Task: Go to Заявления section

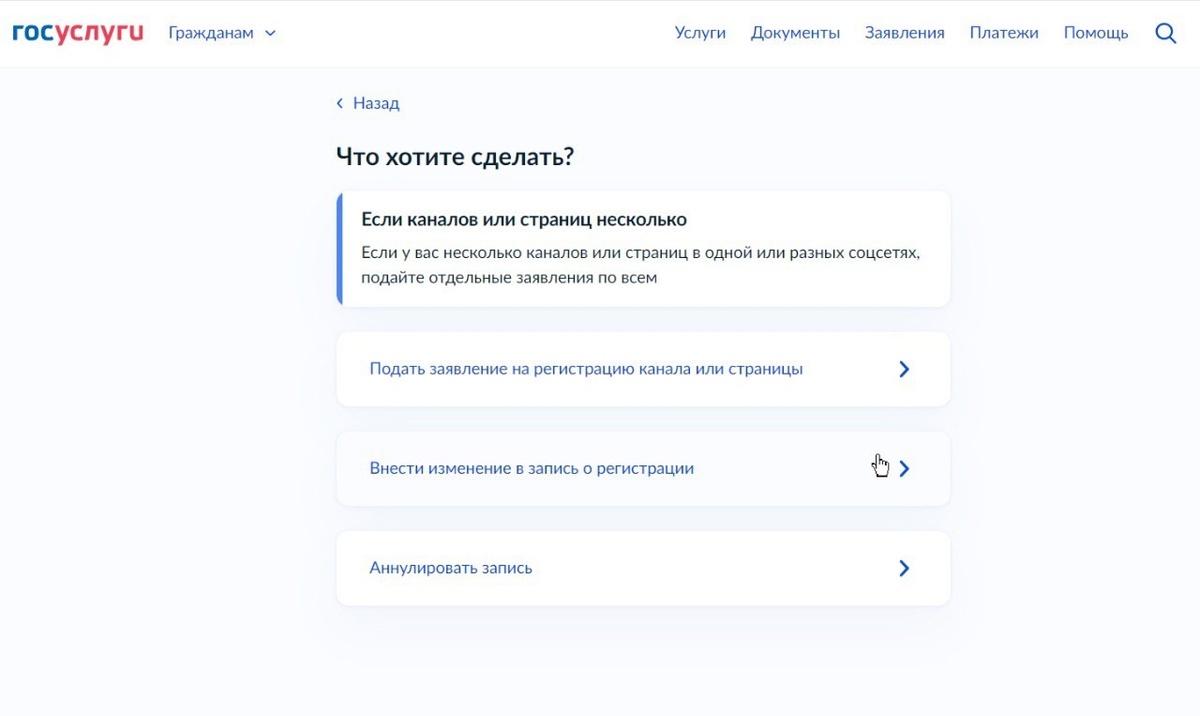Action: (x=904, y=32)
